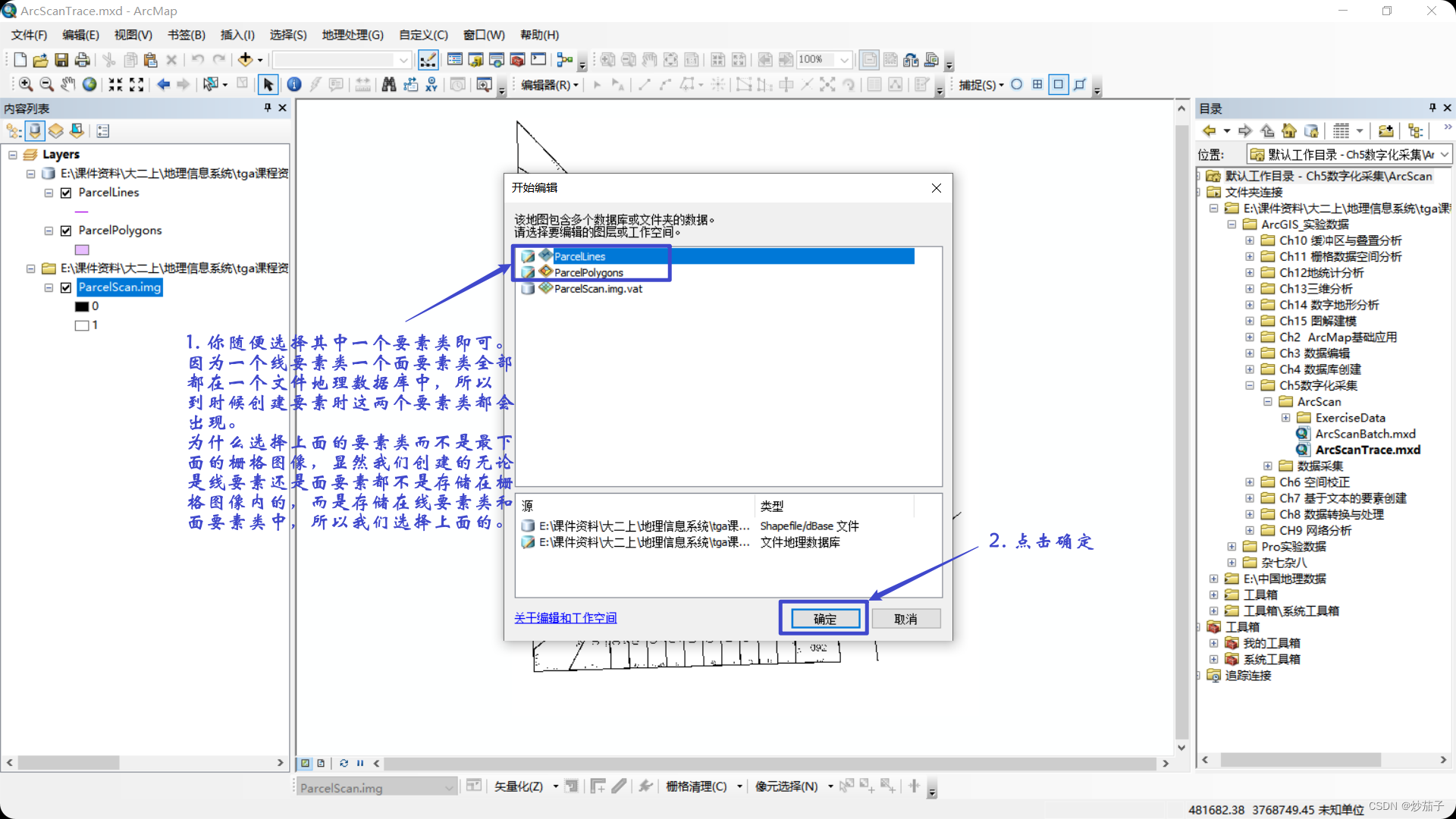Collapse ParcelLines layer legend
1456x819 pixels.
click(49, 193)
